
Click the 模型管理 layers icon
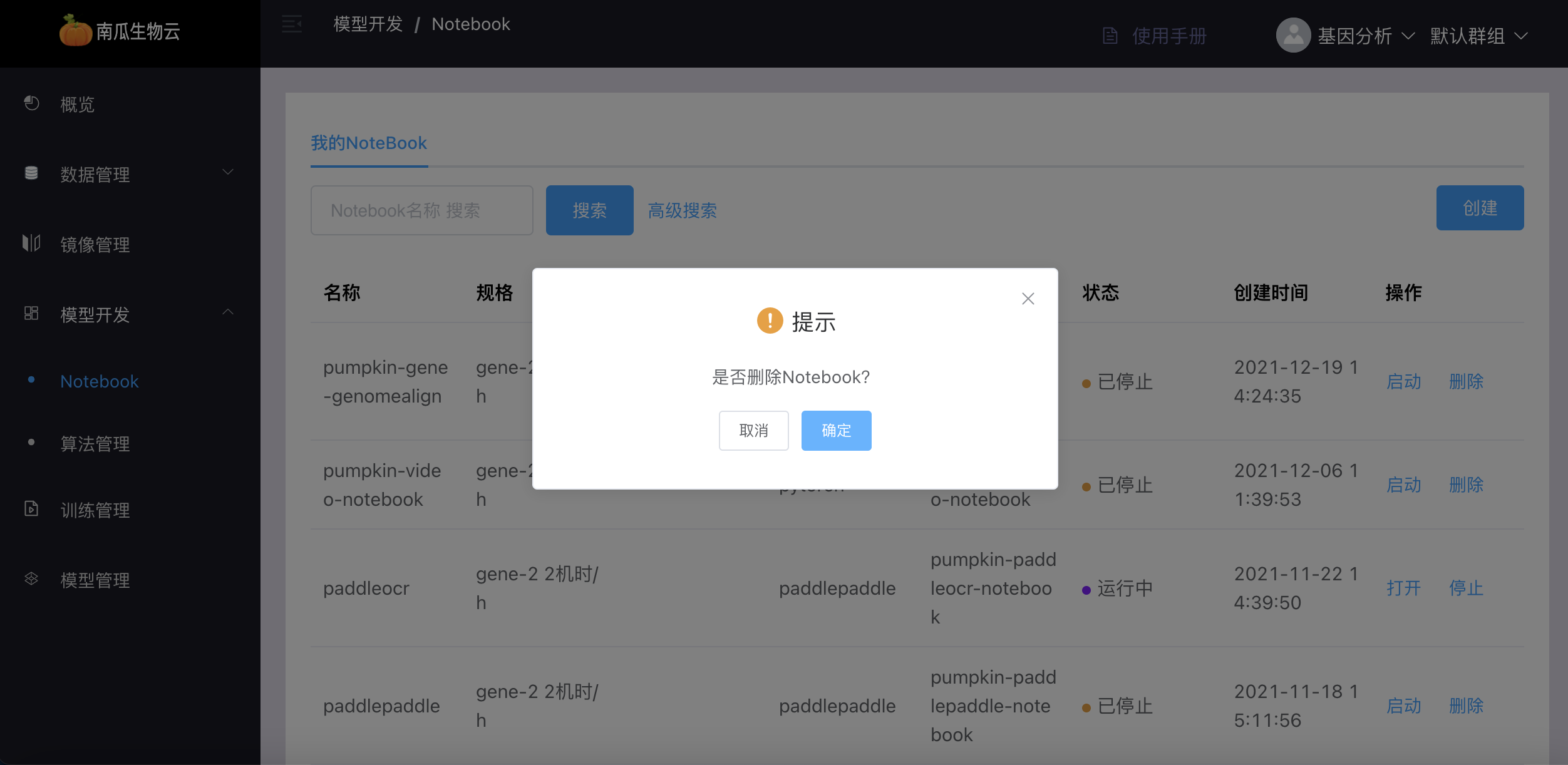[x=31, y=578]
